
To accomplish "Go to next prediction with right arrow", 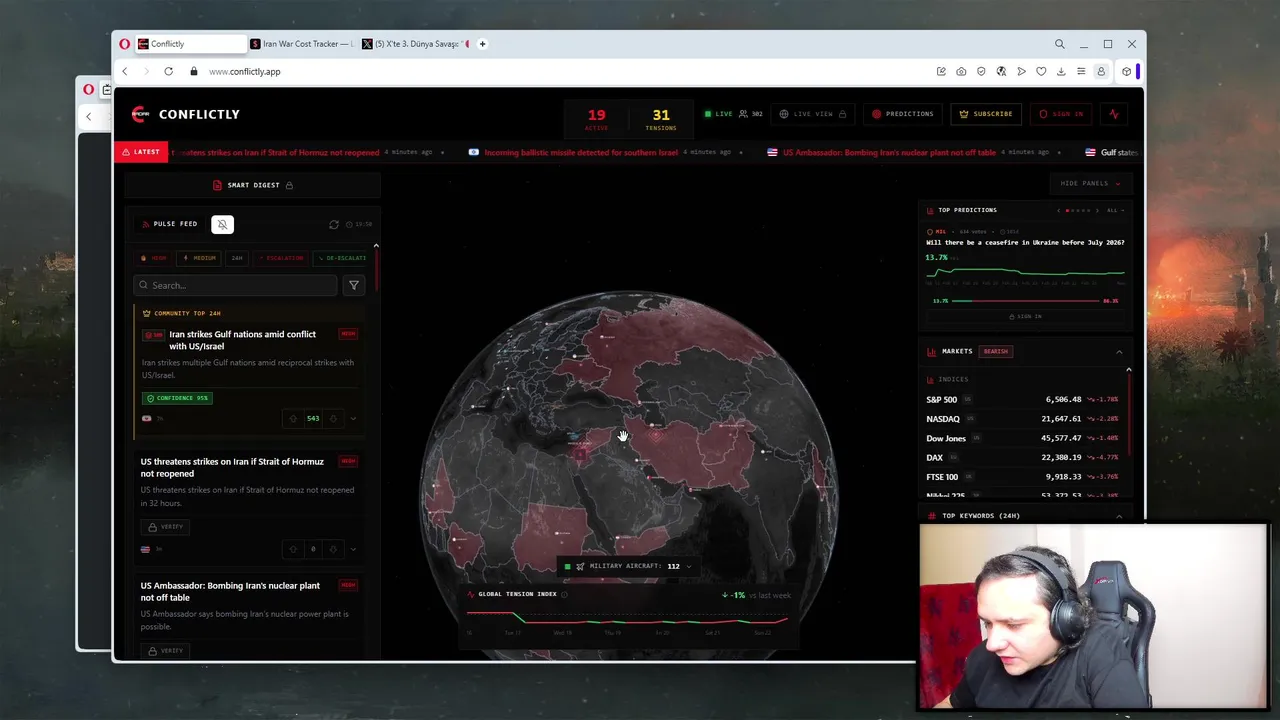I will (1097, 211).
